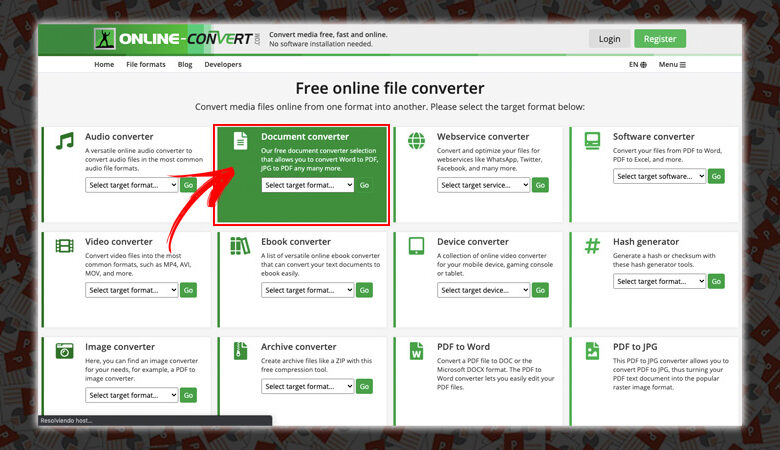The image size is (780, 450).
Task: Click Go button for Software converter
Action: point(716,177)
